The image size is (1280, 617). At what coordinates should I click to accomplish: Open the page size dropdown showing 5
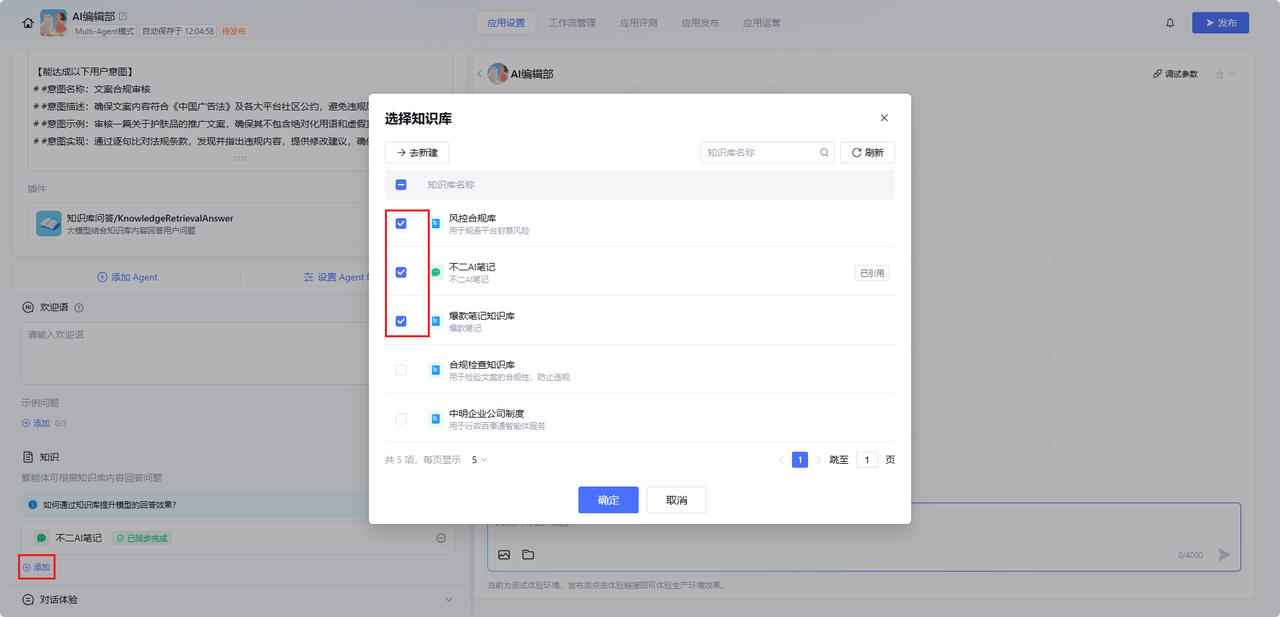coord(479,460)
